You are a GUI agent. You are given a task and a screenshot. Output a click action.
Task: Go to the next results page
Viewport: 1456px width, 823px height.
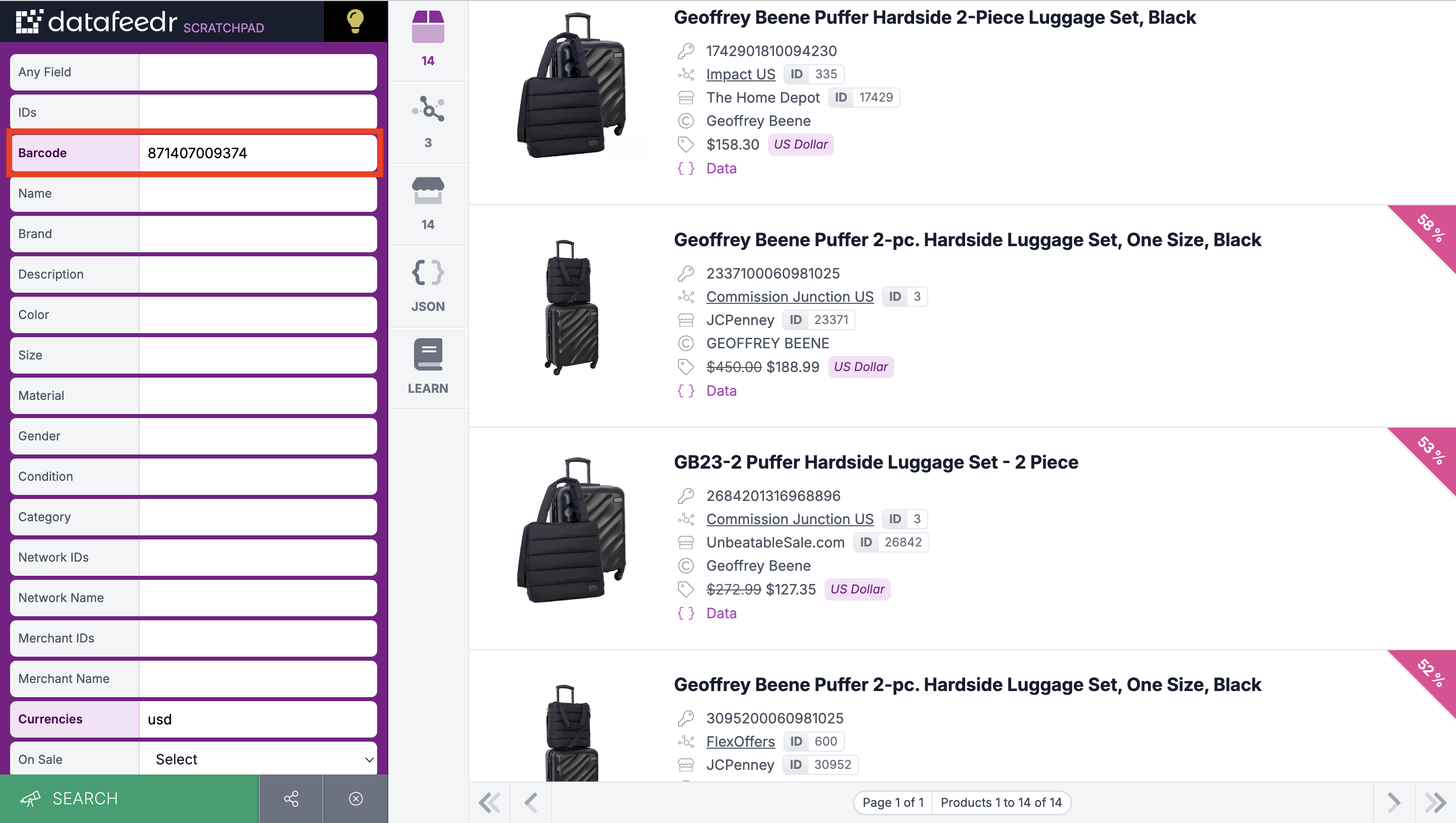[x=1394, y=802]
